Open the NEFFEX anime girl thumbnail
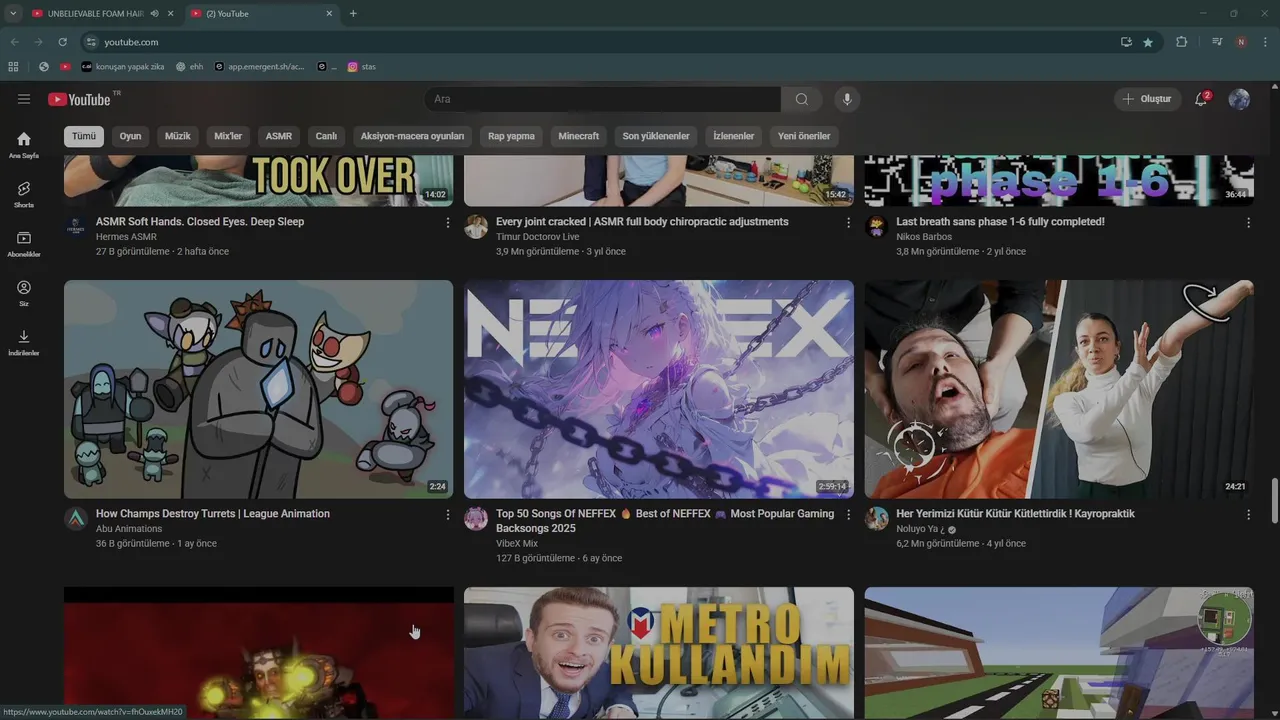The width and height of the screenshot is (1280, 720). coord(659,389)
